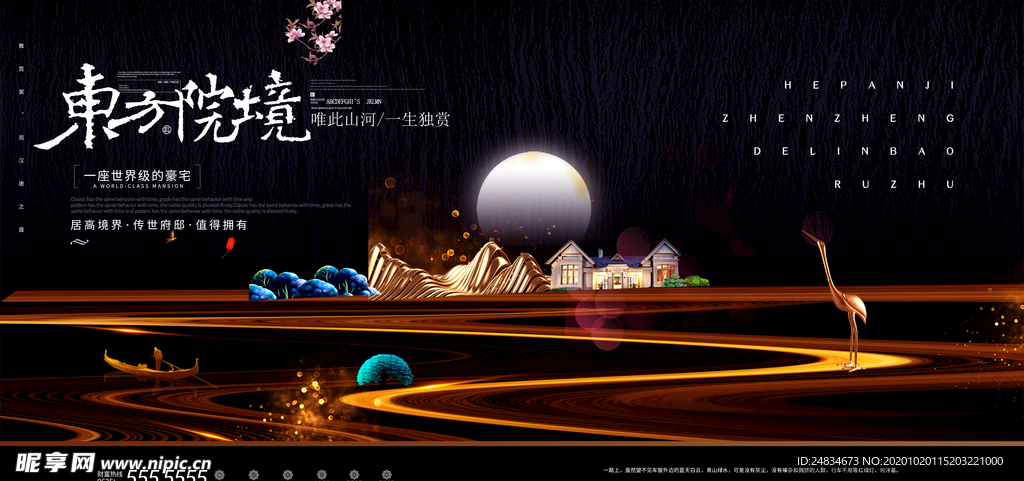Select the HEPANJI spaced text line

pos(869,86)
